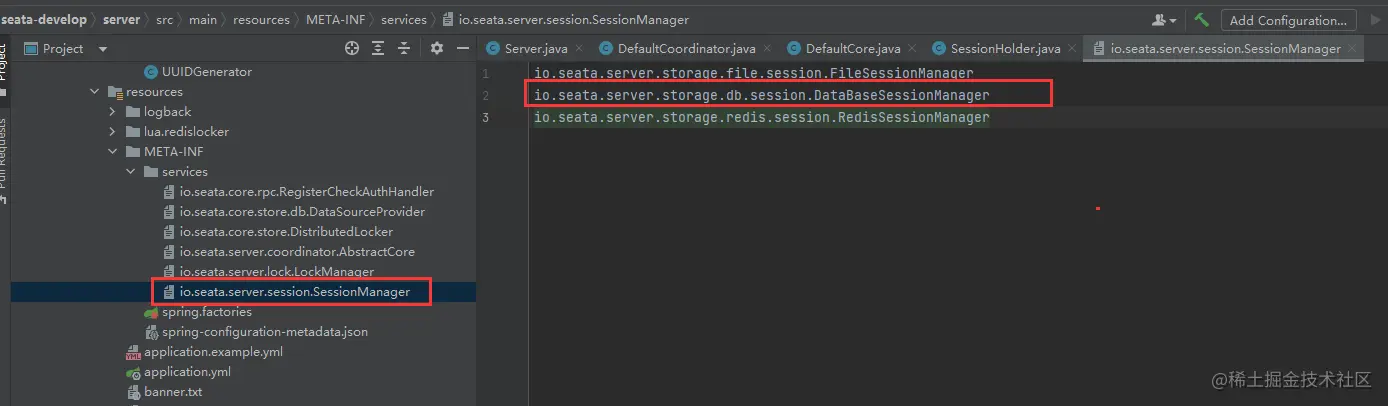Close the DefaultCore.java tab
This screenshot has height=406, width=1388.
[x=914, y=48]
